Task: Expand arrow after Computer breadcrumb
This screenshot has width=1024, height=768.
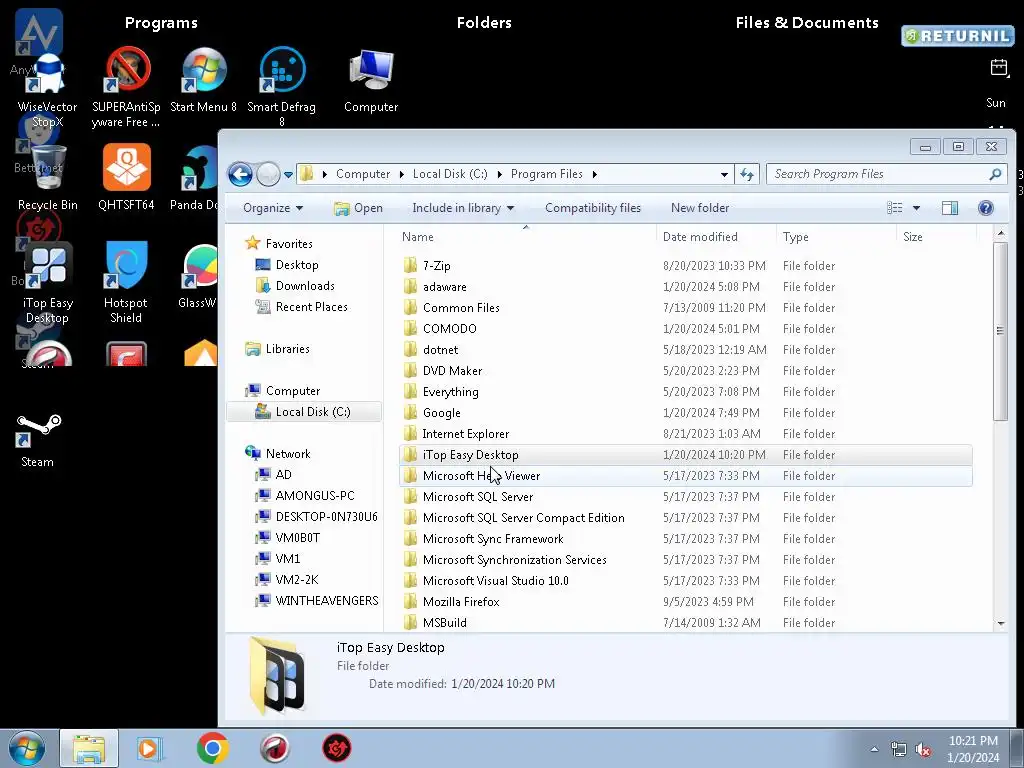Action: pos(402,174)
